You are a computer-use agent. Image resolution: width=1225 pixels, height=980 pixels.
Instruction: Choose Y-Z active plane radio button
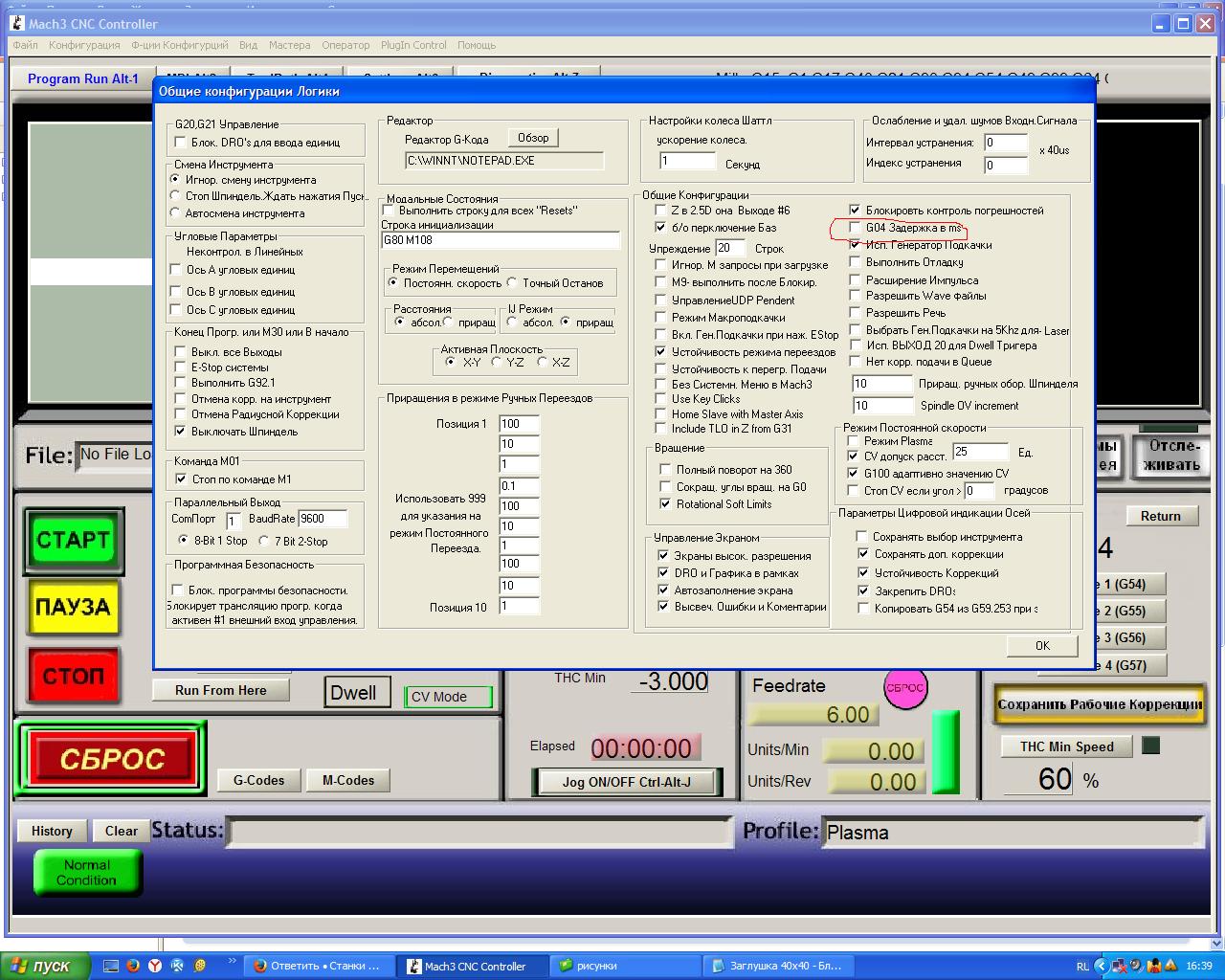pos(496,363)
